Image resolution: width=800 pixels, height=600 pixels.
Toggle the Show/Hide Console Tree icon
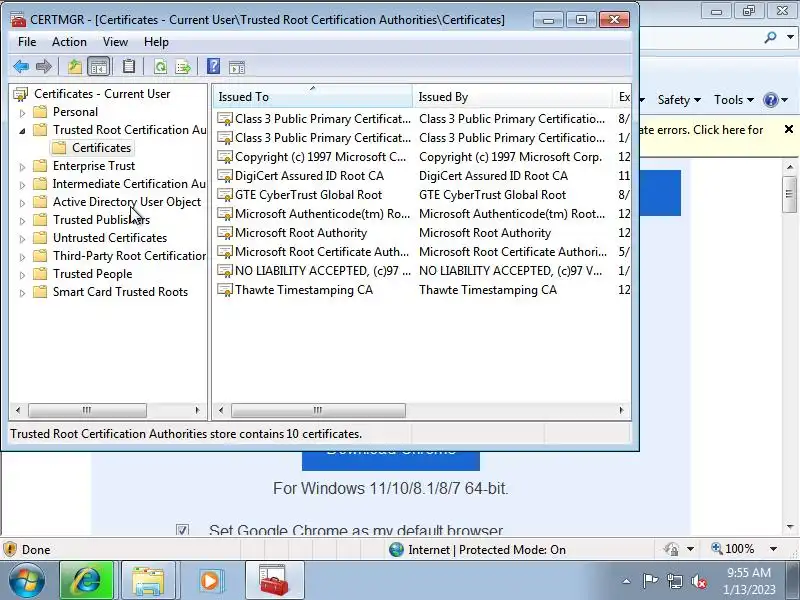coord(98,67)
